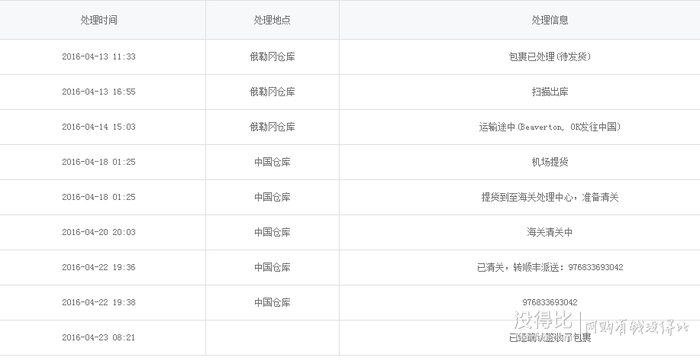Screen dimensions: 700x361
Task: Select the 2016-04-22 19:36 timestamp cell
Action: tap(99, 267)
